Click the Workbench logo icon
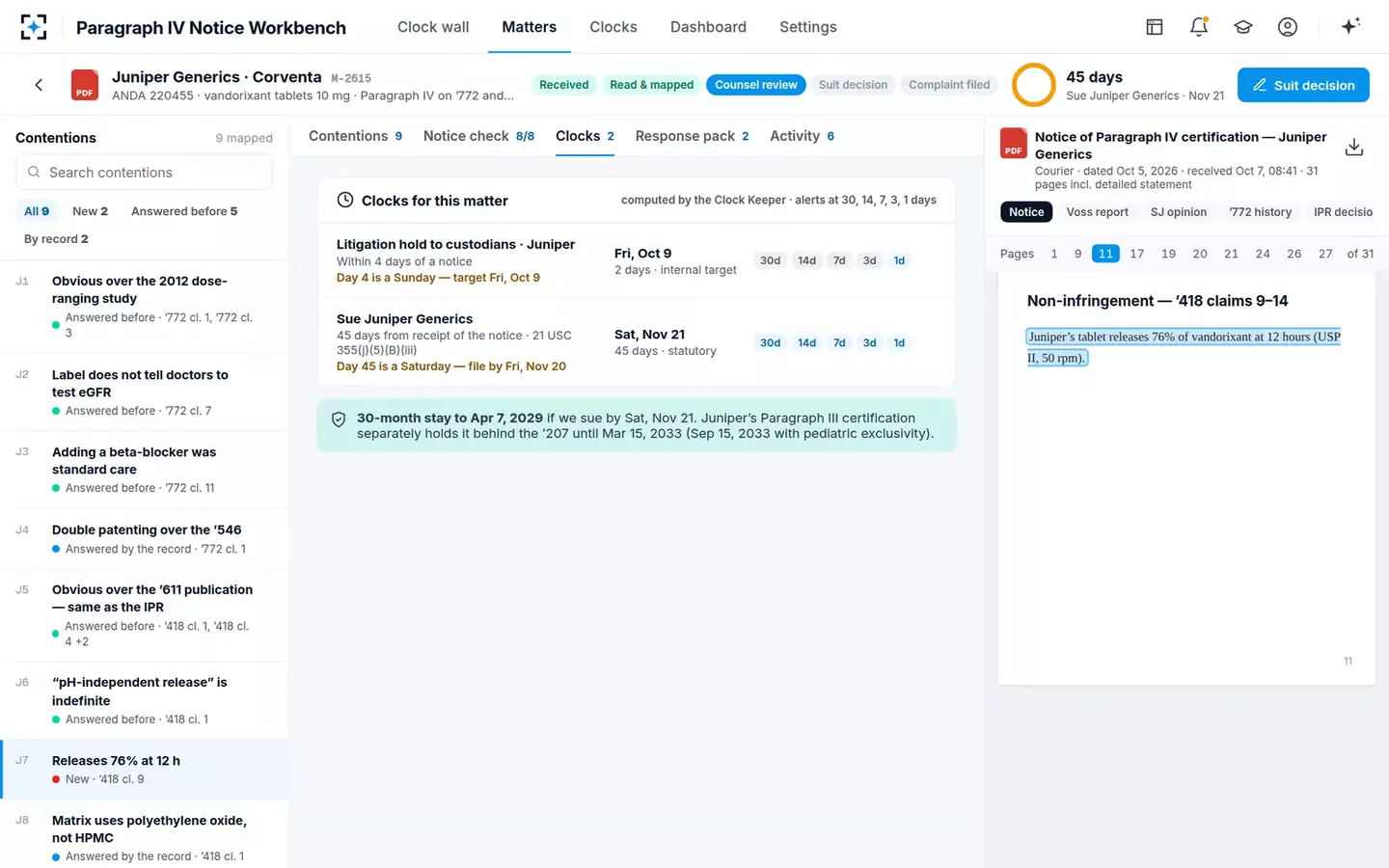The image size is (1389, 868). (34, 27)
